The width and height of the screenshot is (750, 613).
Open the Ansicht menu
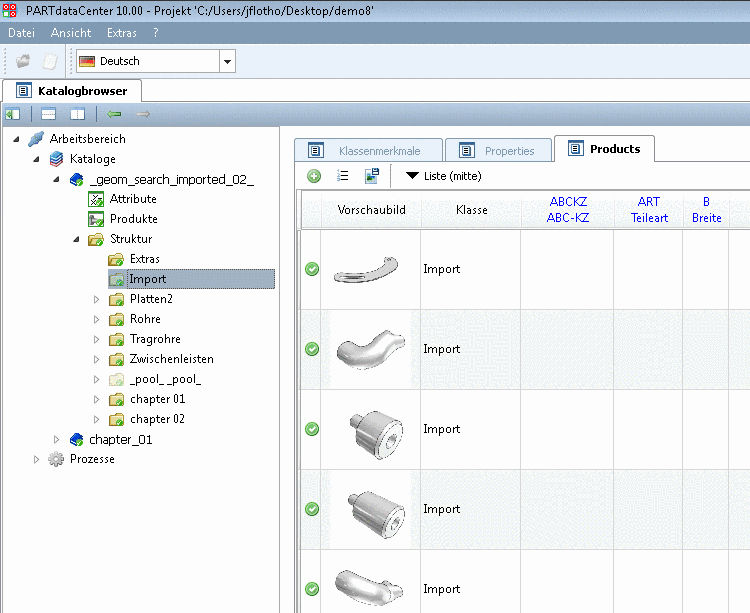(x=71, y=33)
